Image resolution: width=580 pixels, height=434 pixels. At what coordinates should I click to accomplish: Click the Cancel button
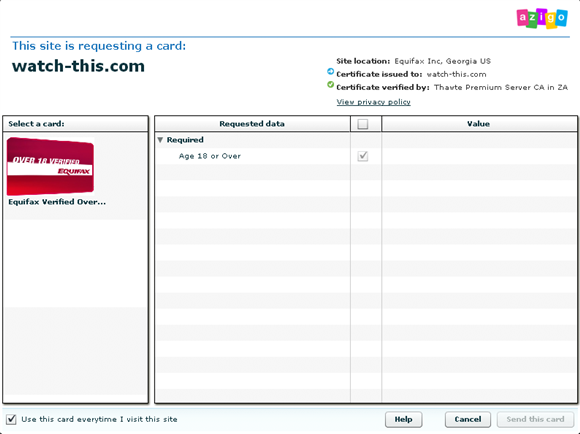click(468, 419)
